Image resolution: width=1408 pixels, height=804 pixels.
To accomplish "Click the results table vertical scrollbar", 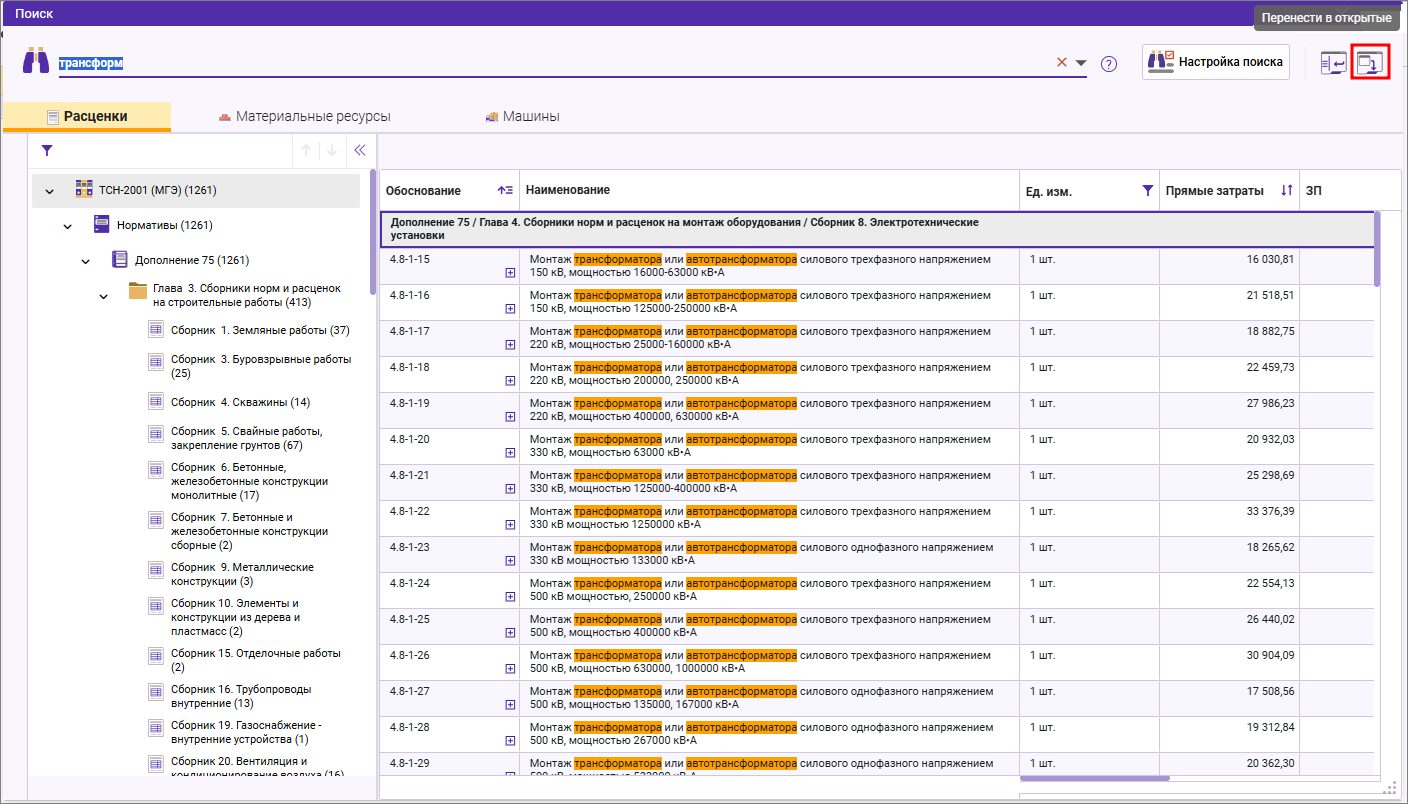I will point(1377,250).
